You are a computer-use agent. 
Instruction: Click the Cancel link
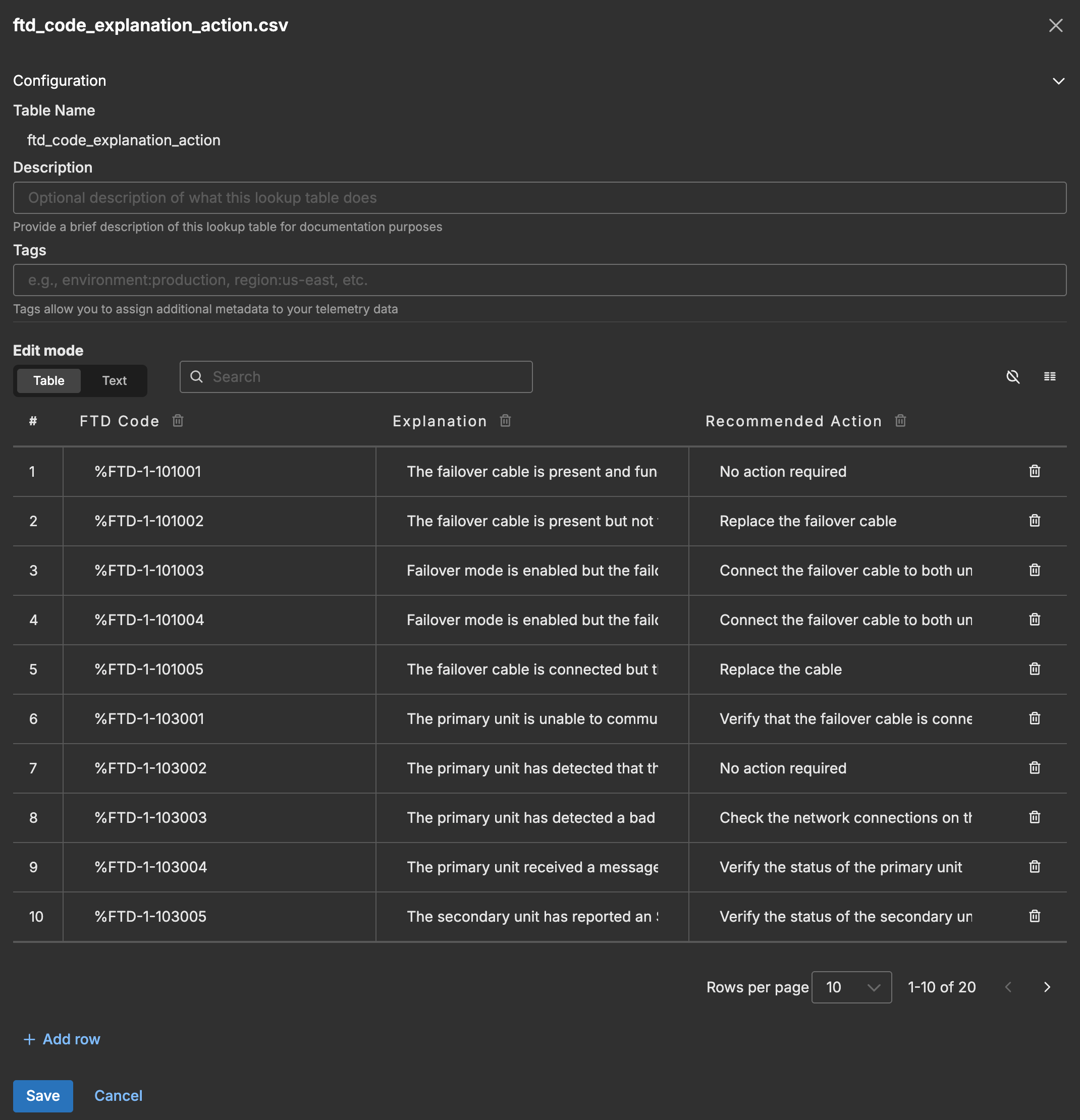[118, 1095]
